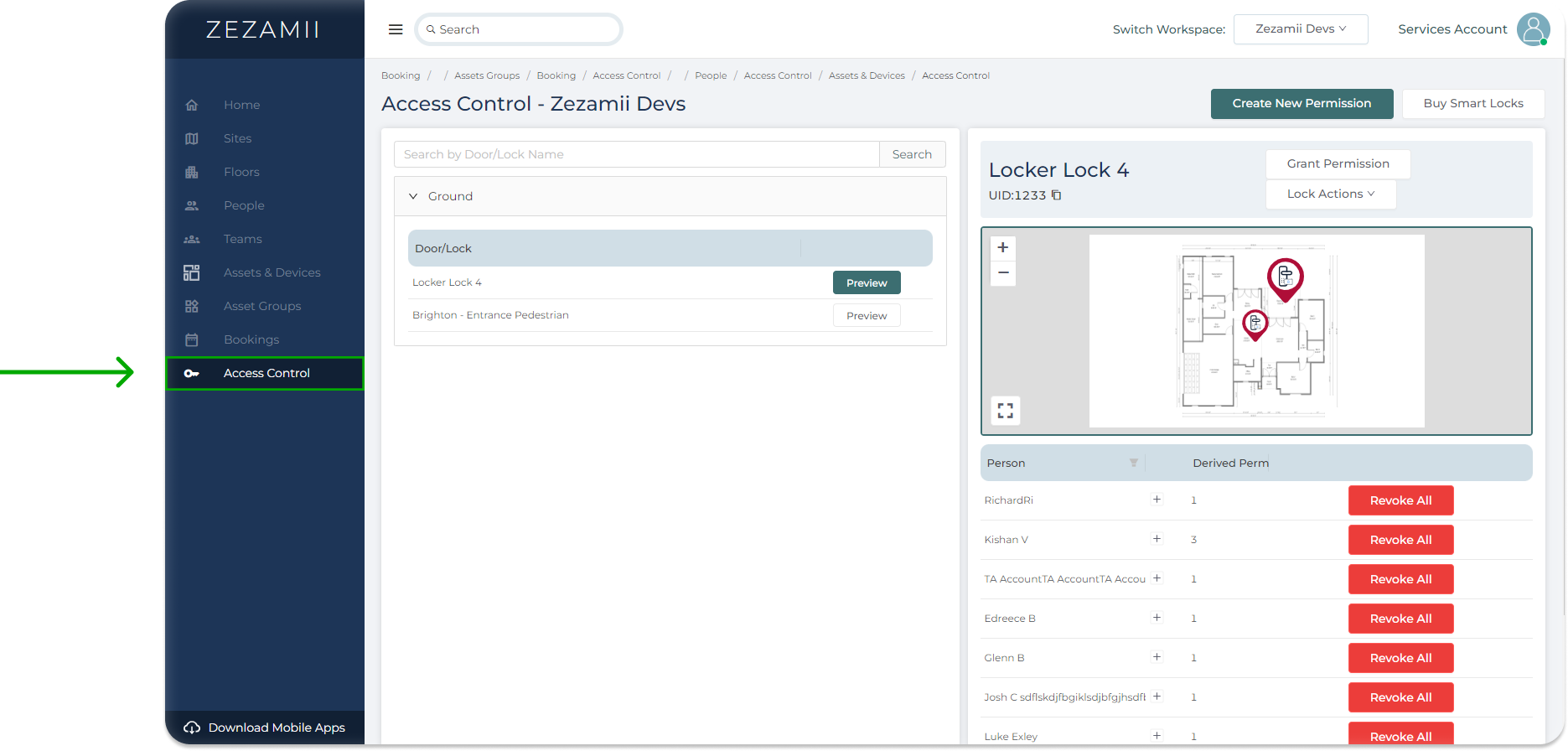Expand permissions for Glenn B
The image size is (1568, 751).
(x=1157, y=657)
